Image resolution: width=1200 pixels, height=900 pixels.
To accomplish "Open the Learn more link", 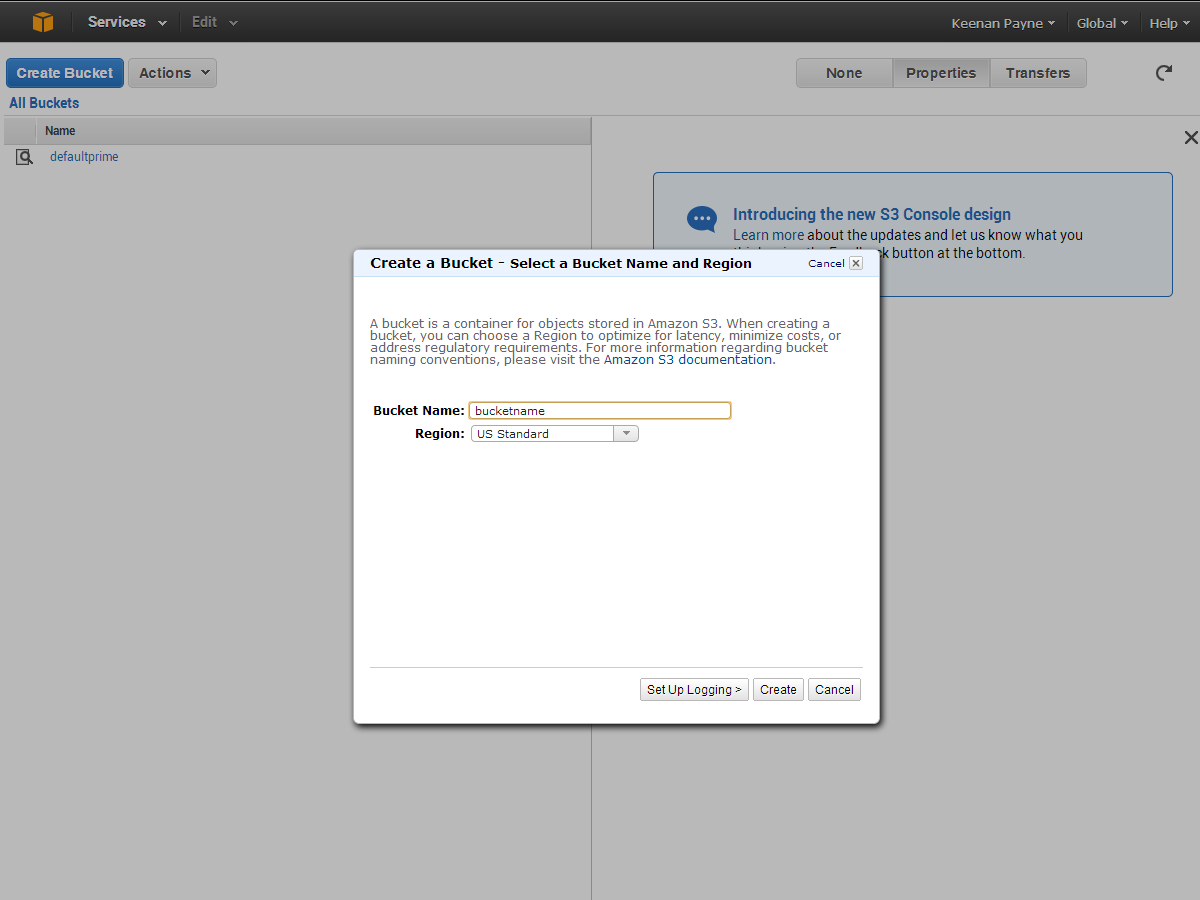I will point(768,235).
